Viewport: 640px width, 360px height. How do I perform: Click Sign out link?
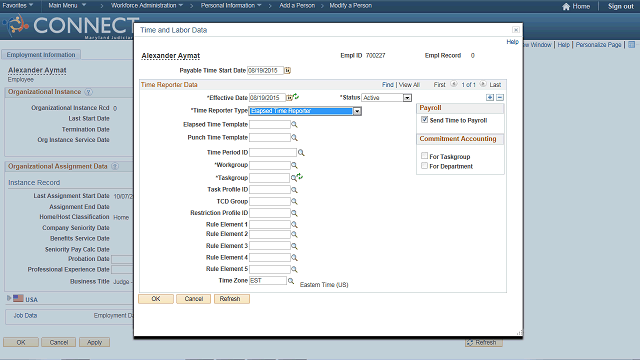pos(620,6)
